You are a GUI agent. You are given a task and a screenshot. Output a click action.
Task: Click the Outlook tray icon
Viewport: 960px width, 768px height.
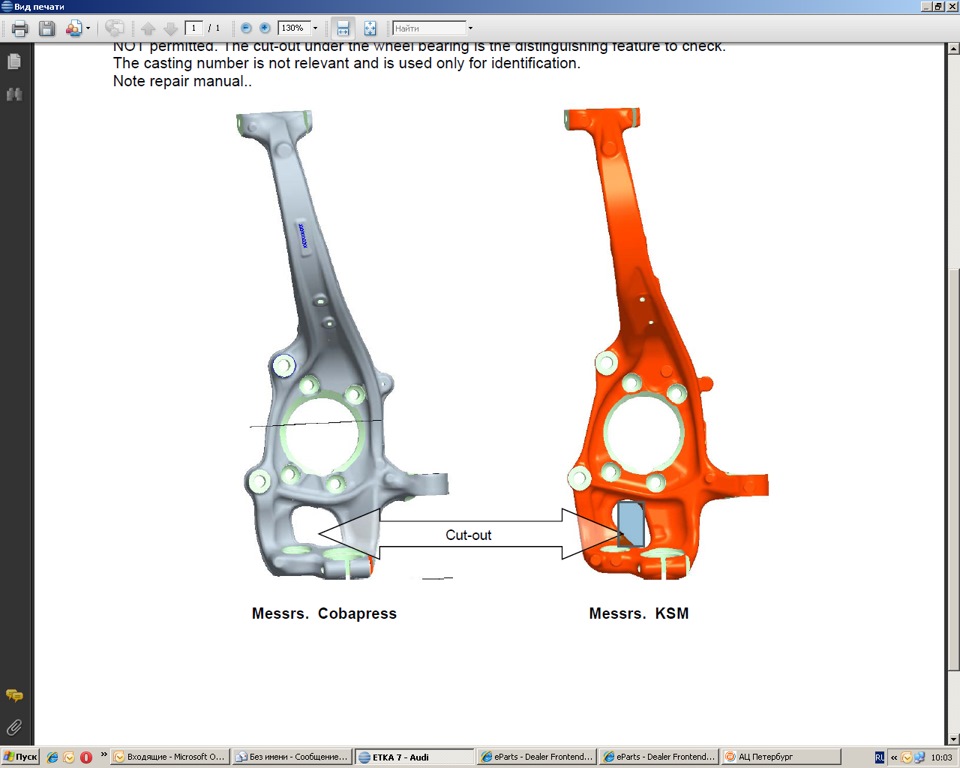(907, 758)
